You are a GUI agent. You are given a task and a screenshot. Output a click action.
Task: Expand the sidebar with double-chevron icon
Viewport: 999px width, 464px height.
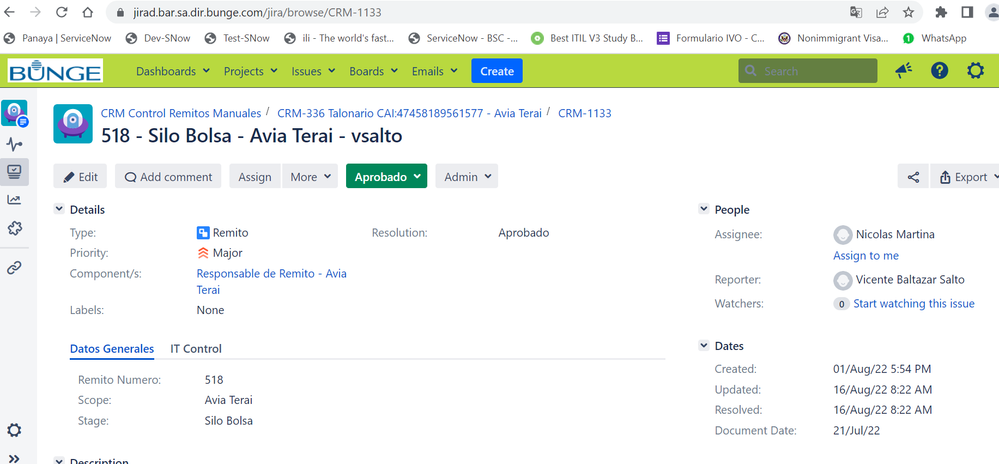(14, 458)
